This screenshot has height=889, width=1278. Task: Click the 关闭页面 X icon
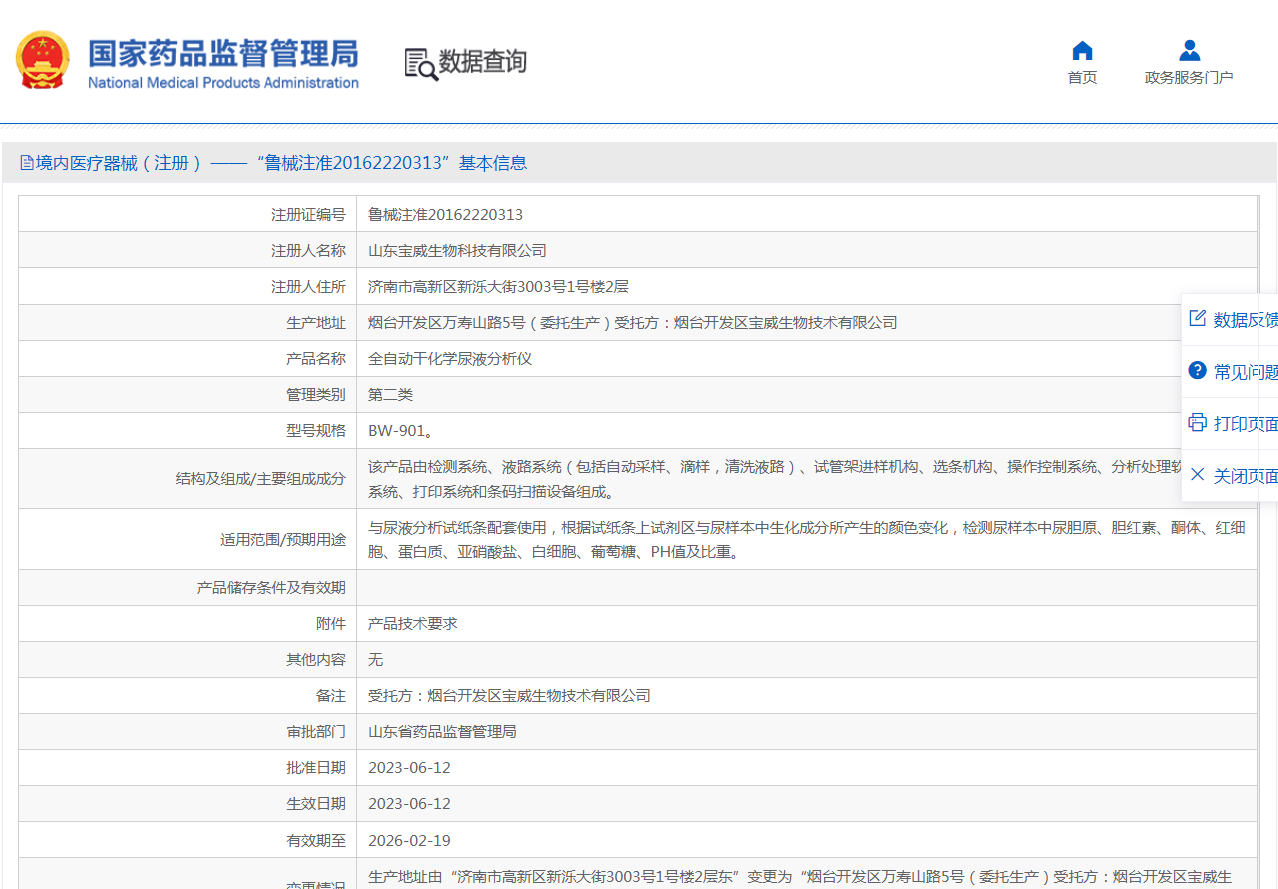1197,475
